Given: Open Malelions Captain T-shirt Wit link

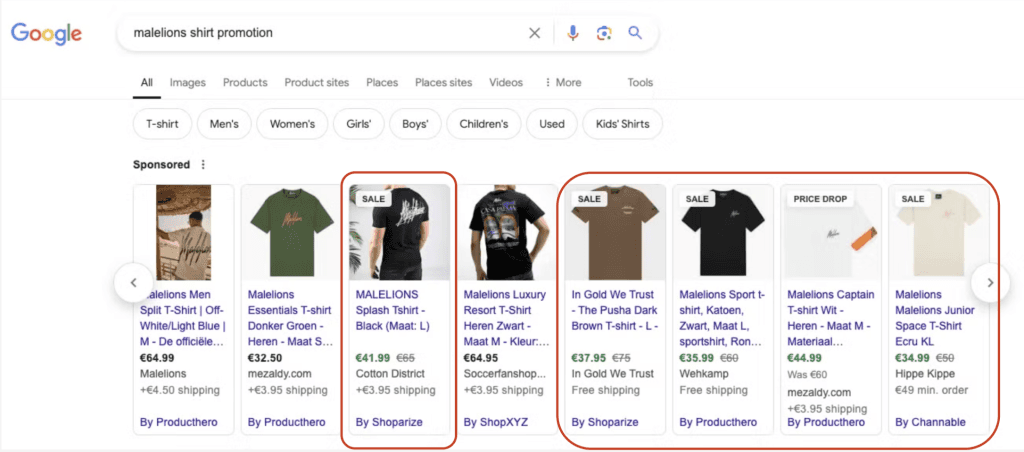Looking at the screenshot, I should [831, 318].
